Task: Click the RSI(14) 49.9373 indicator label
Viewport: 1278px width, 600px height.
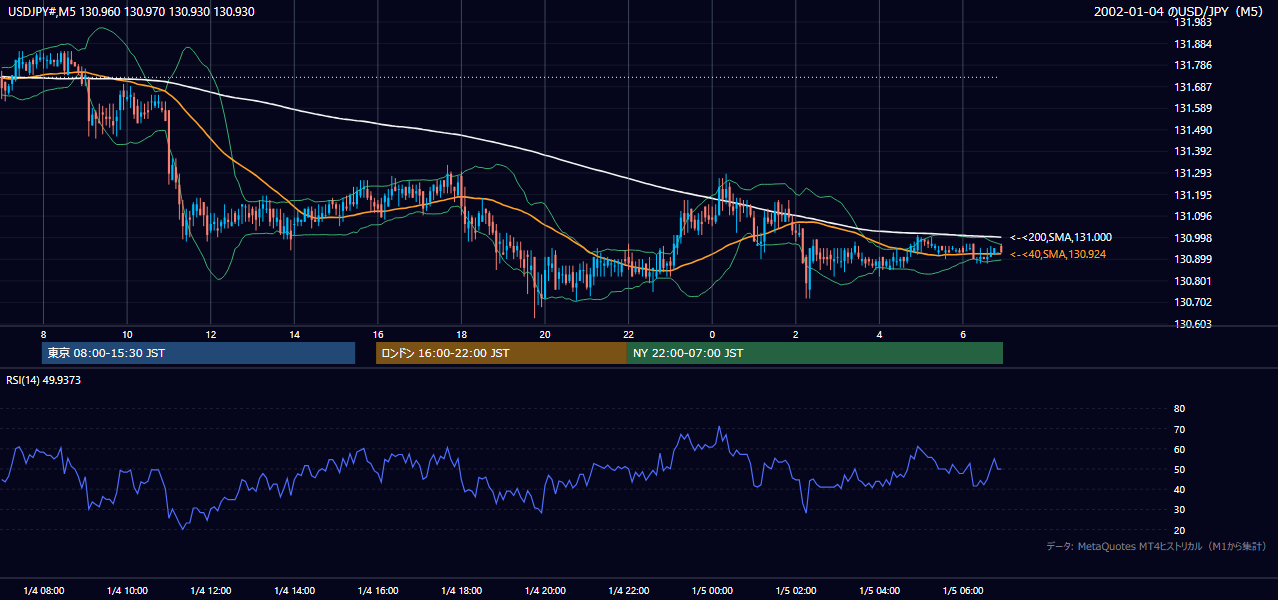Action: (43, 380)
